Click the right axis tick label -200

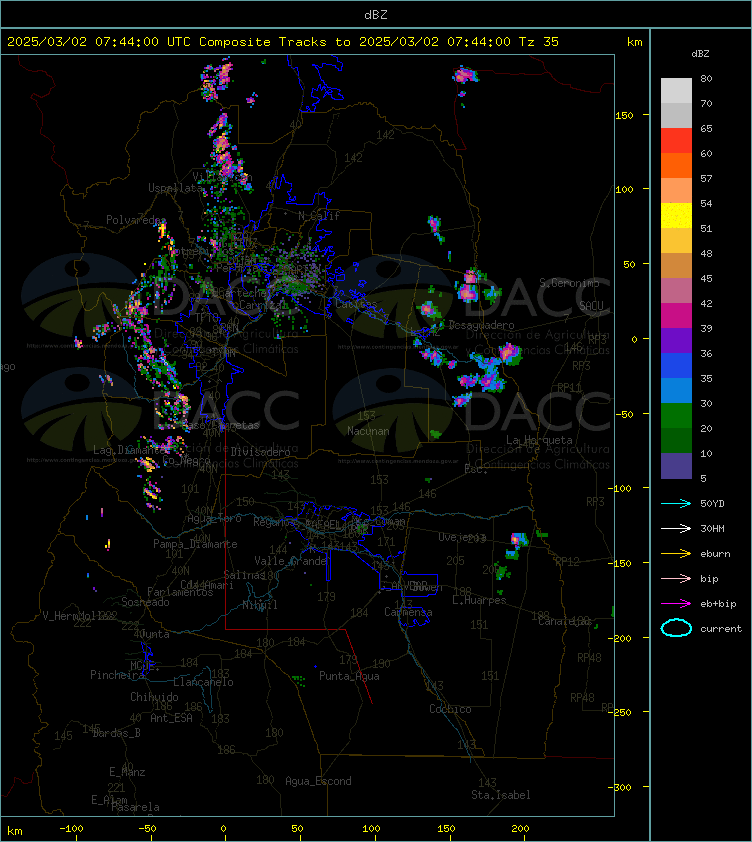[x=620, y=638]
